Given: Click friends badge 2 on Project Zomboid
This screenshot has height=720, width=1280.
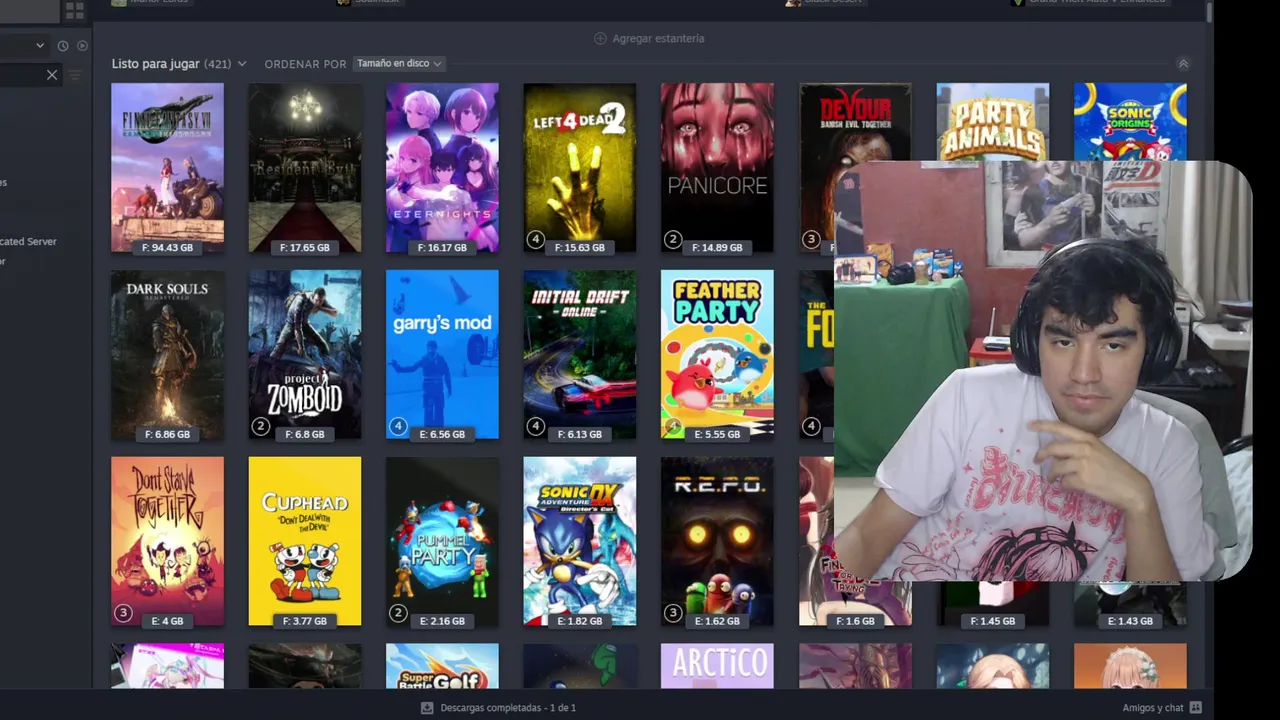Looking at the screenshot, I should [260, 427].
